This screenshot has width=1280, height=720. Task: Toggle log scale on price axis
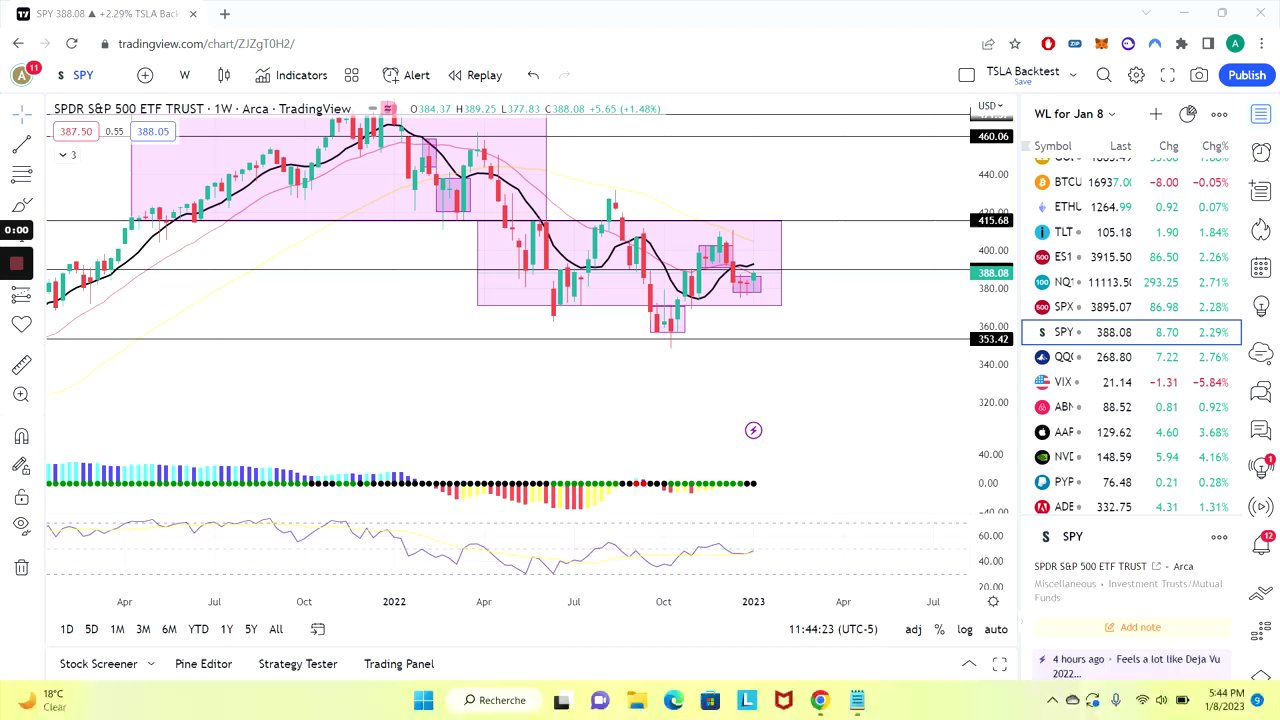965,629
